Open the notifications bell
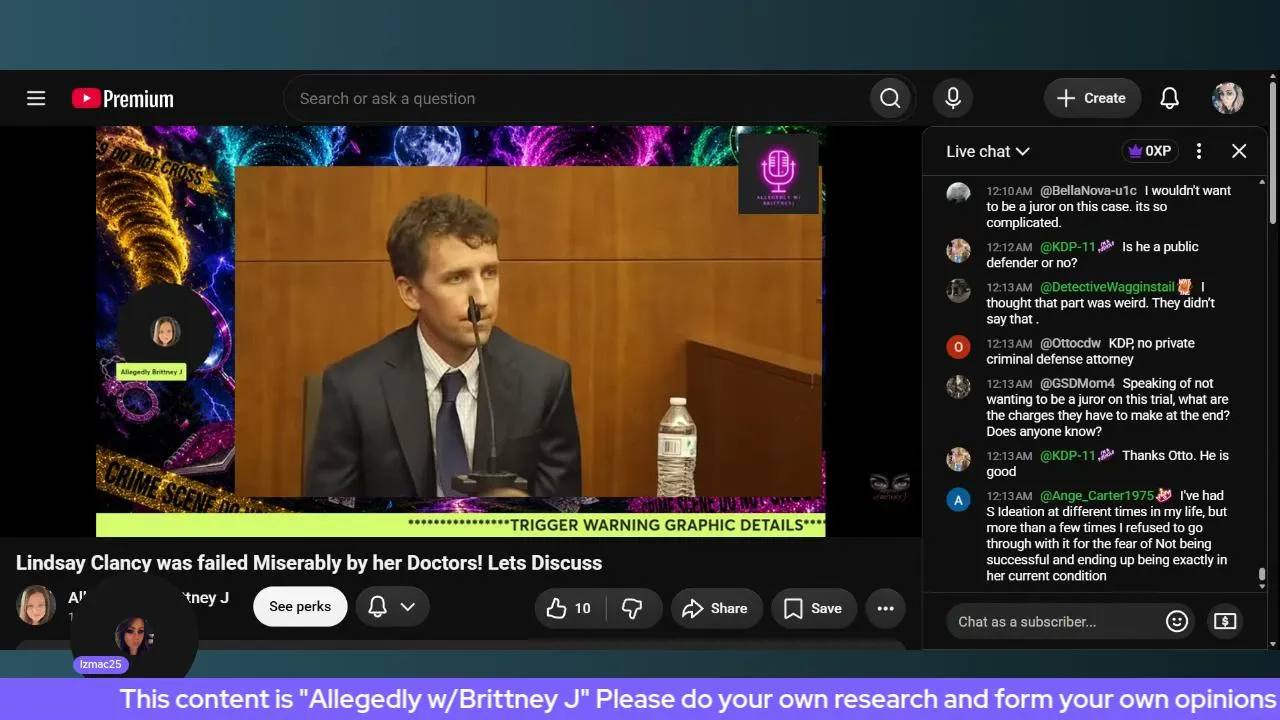Viewport: 1280px width, 720px height. [x=1169, y=98]
